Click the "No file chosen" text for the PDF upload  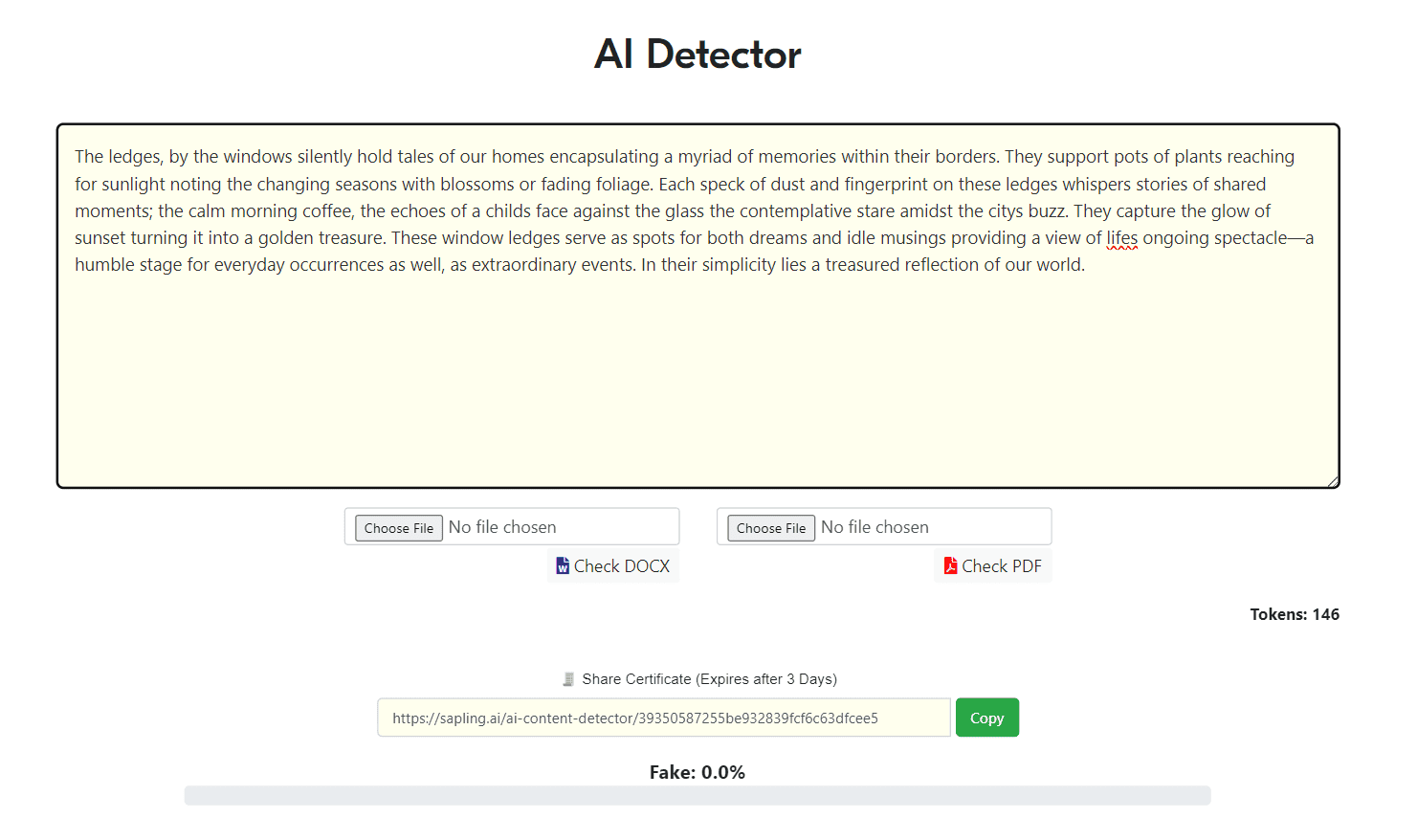(x=875, y=527)
